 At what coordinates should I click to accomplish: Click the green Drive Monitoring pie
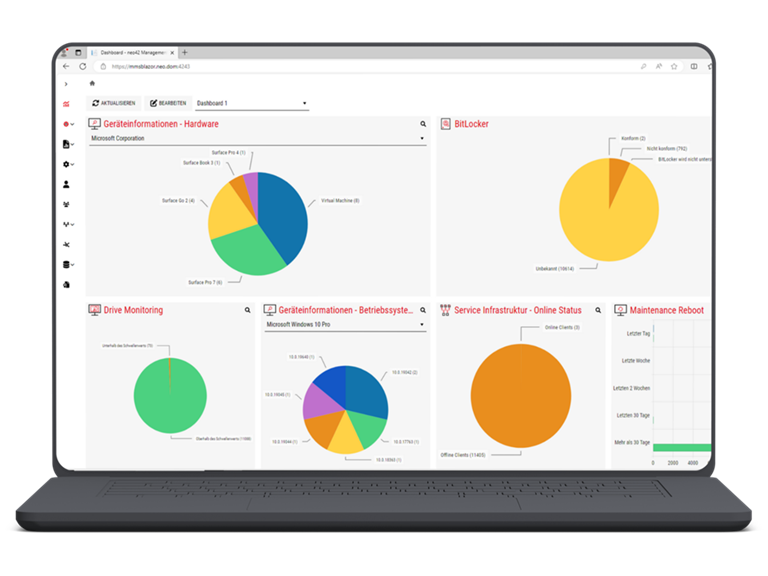pyautogui.click(x=170, y=396)
